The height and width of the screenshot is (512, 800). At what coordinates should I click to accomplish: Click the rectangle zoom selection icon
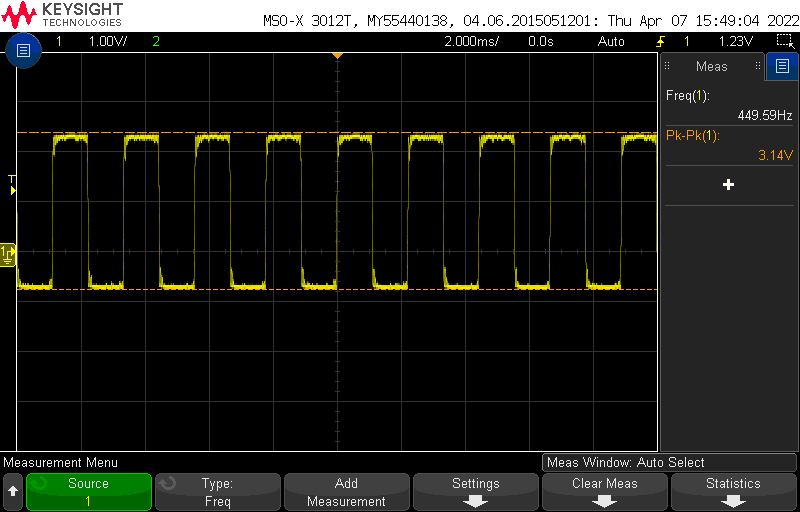click(785, 41)
